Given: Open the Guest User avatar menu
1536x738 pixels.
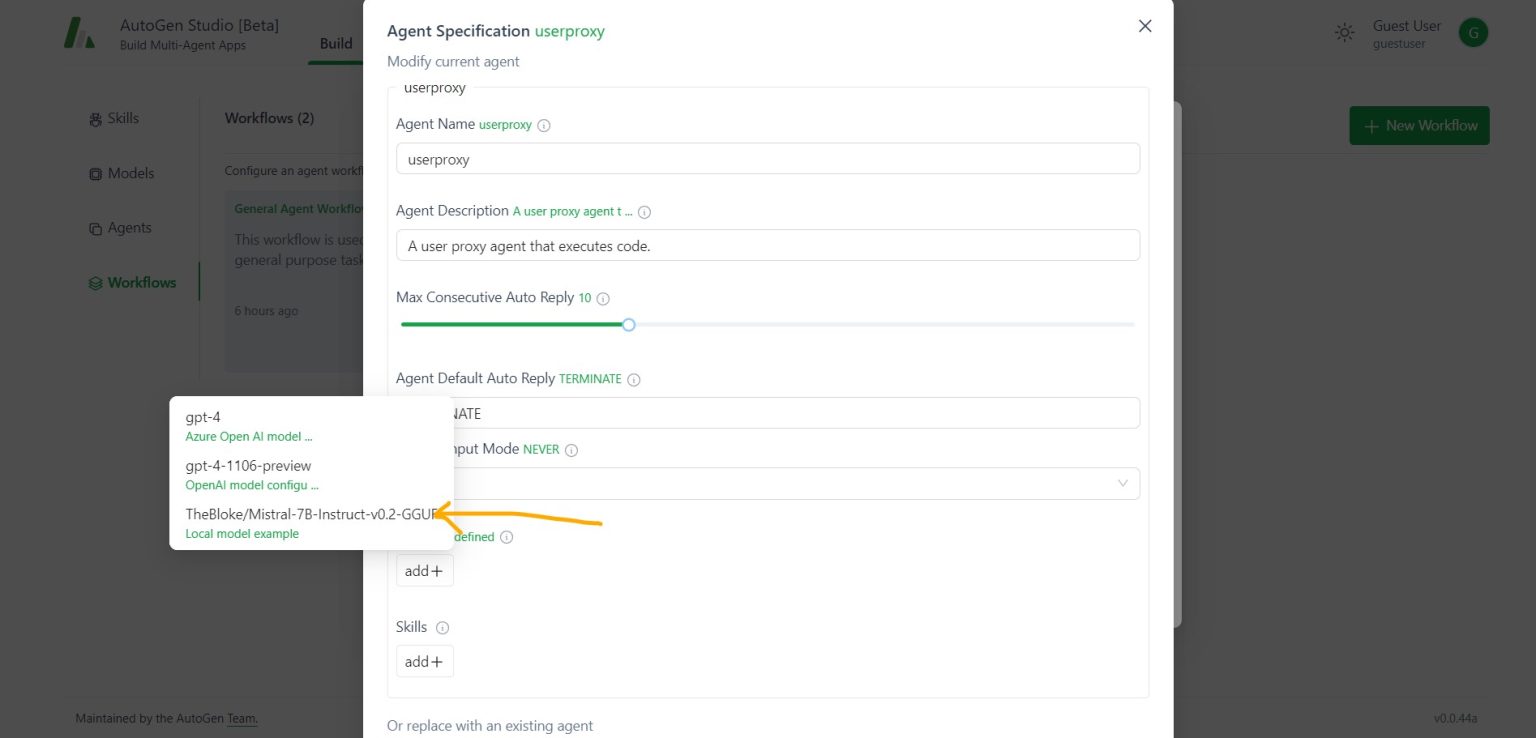Looking at the screenshot, I should coord(1472,32).
